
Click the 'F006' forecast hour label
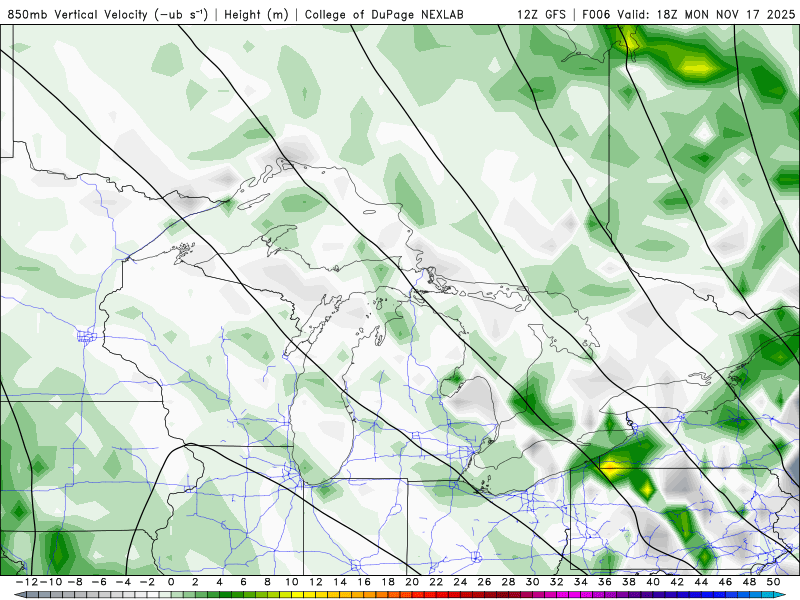coord(596,15)
